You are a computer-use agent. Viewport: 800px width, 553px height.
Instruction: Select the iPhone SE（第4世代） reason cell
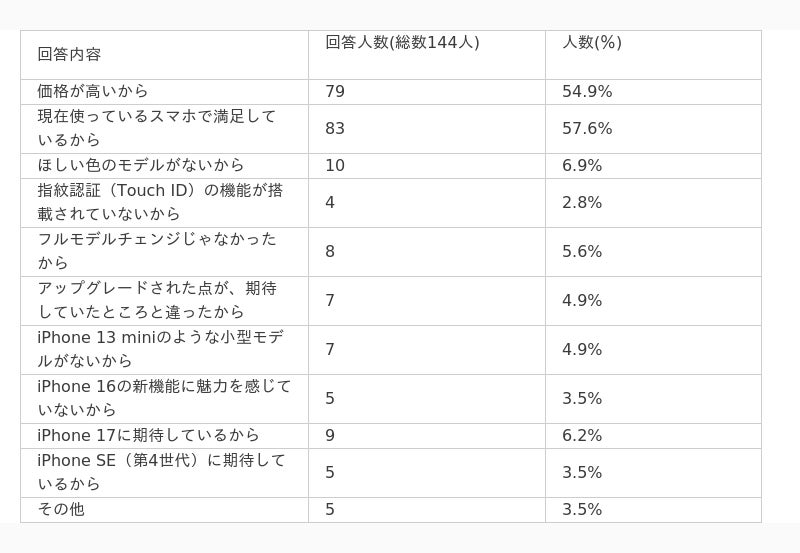(161, 472)
